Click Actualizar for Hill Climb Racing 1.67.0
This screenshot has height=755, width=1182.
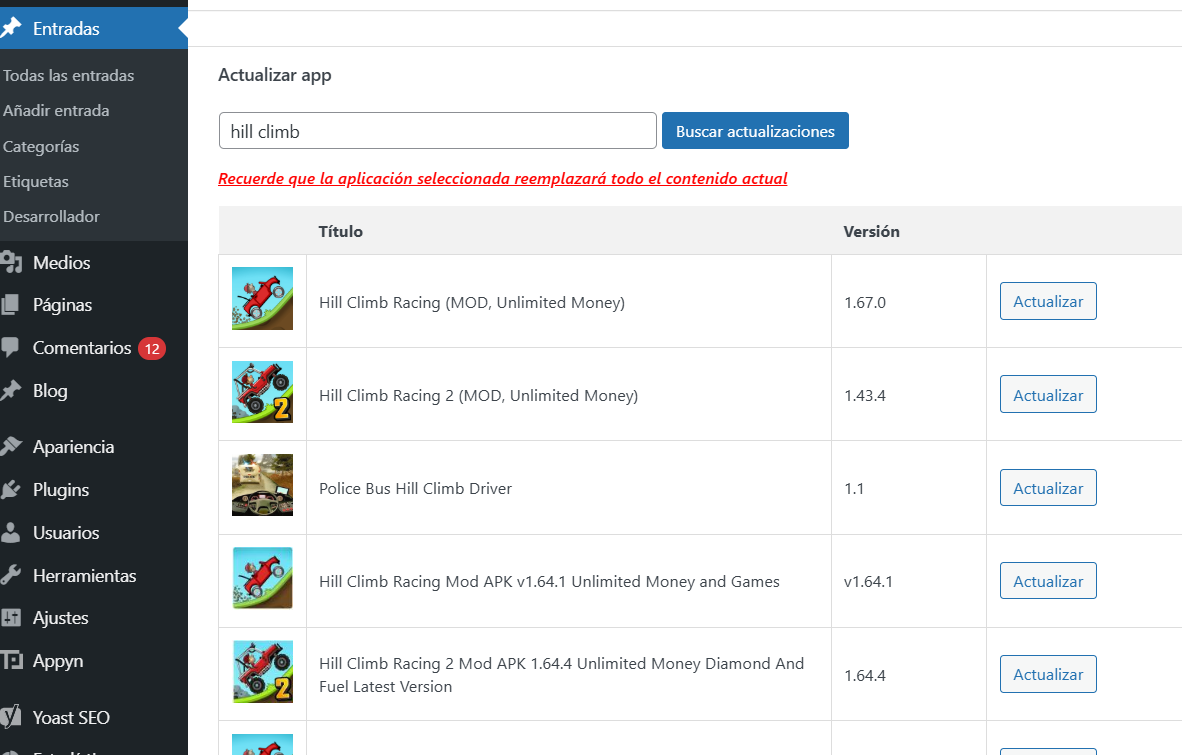point(1048,302)
